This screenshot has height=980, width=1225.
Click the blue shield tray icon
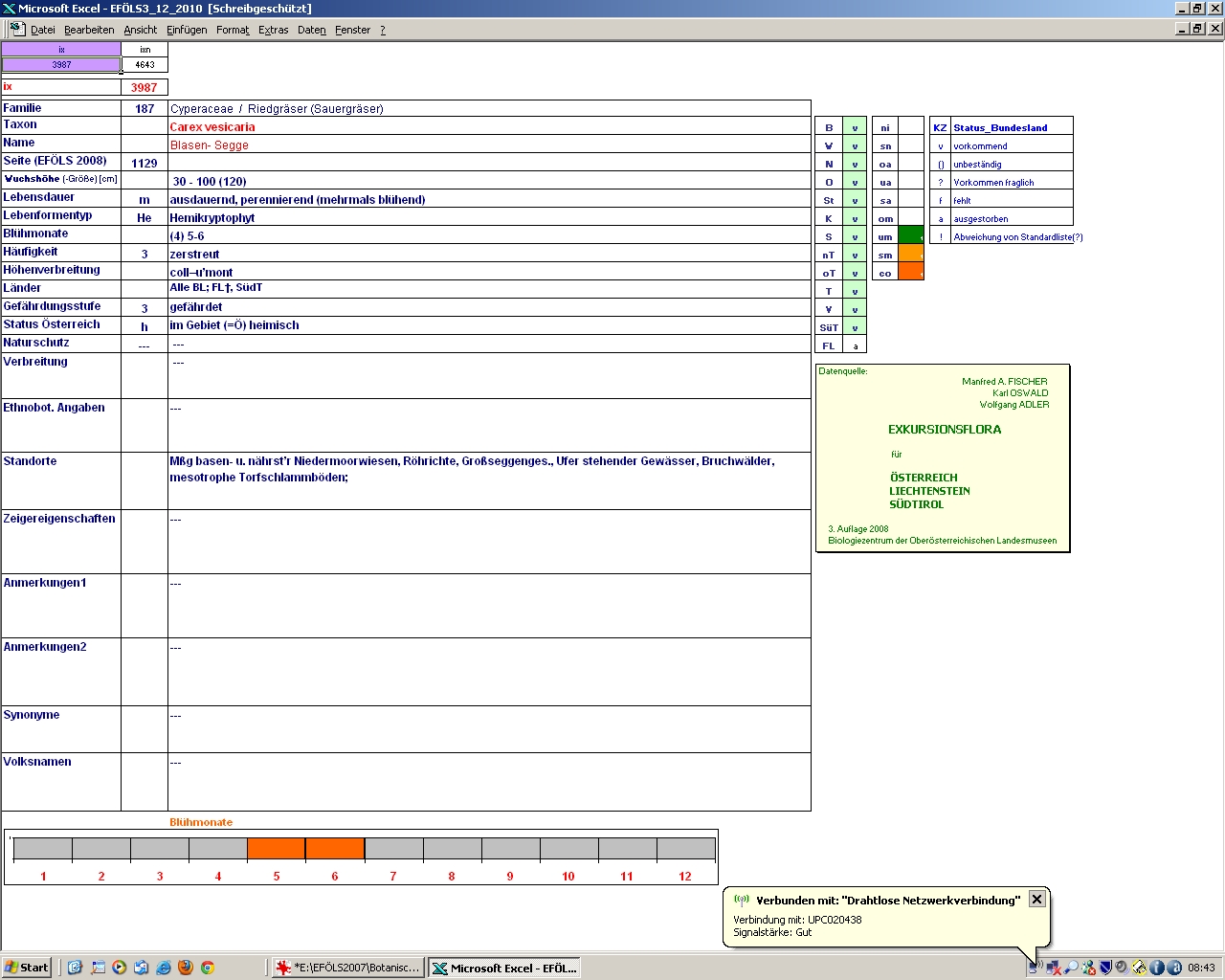click(1105, 968)
